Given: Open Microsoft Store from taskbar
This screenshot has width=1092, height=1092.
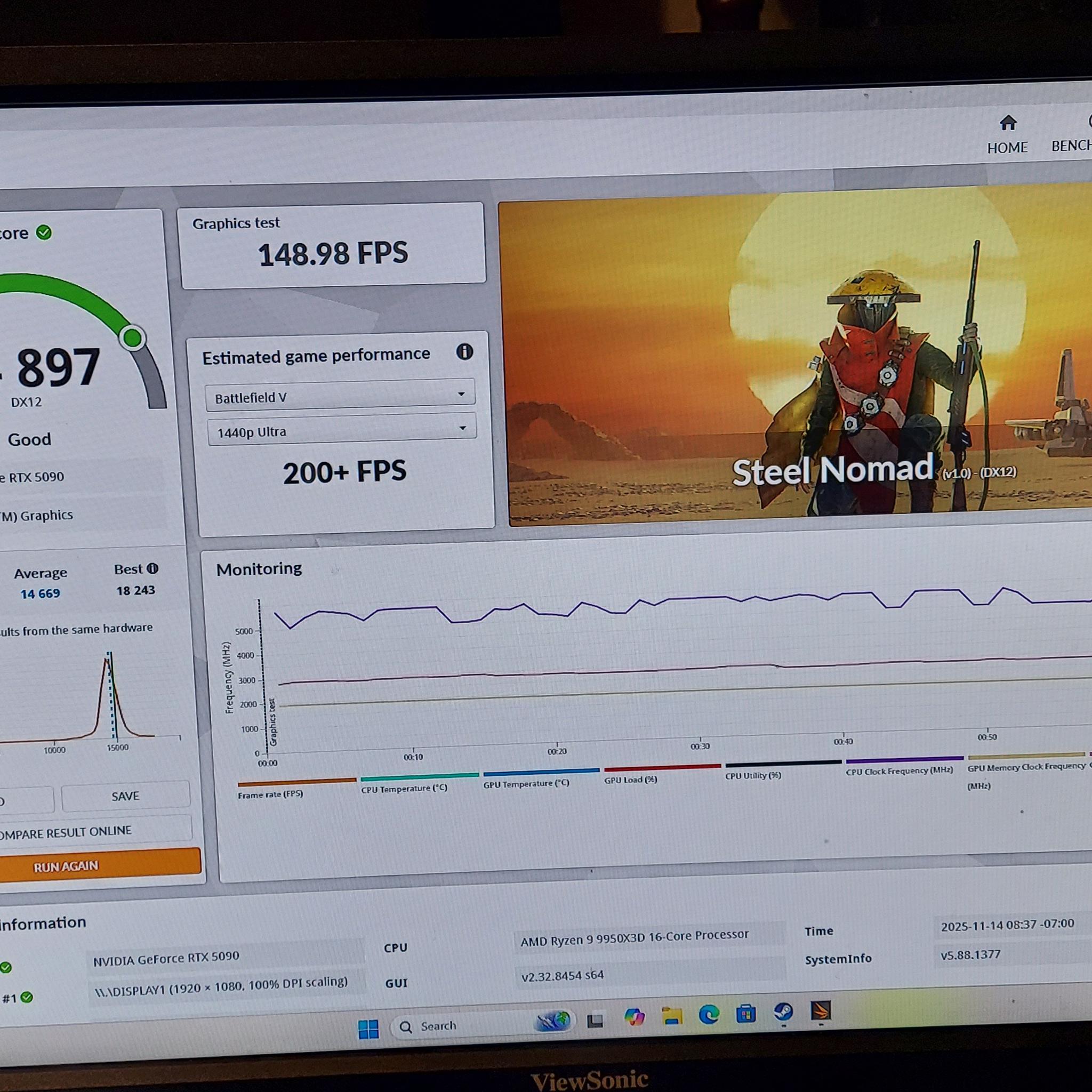Looking at the screenshot, I should click(x=745, y=1014).
